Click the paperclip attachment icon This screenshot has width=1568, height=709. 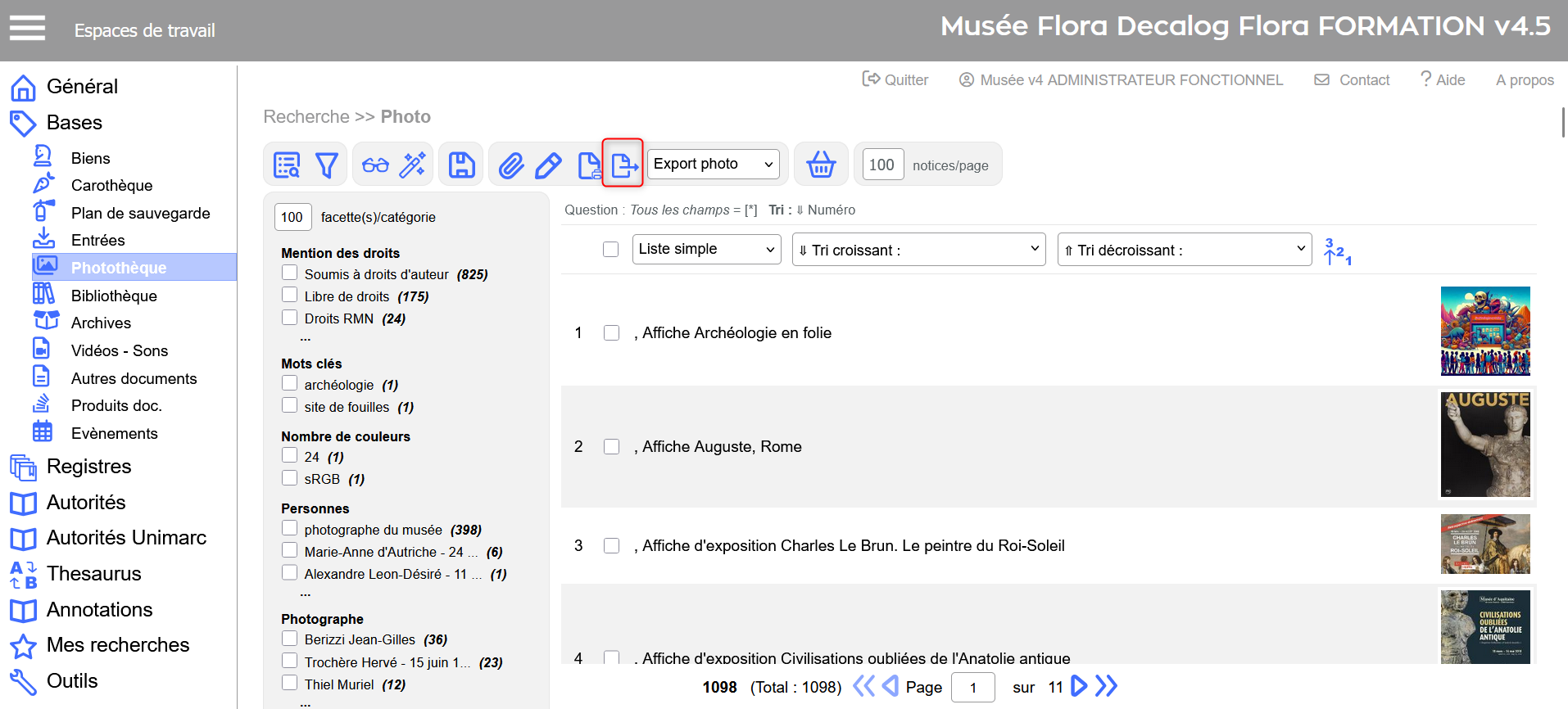tap(511, 165)
